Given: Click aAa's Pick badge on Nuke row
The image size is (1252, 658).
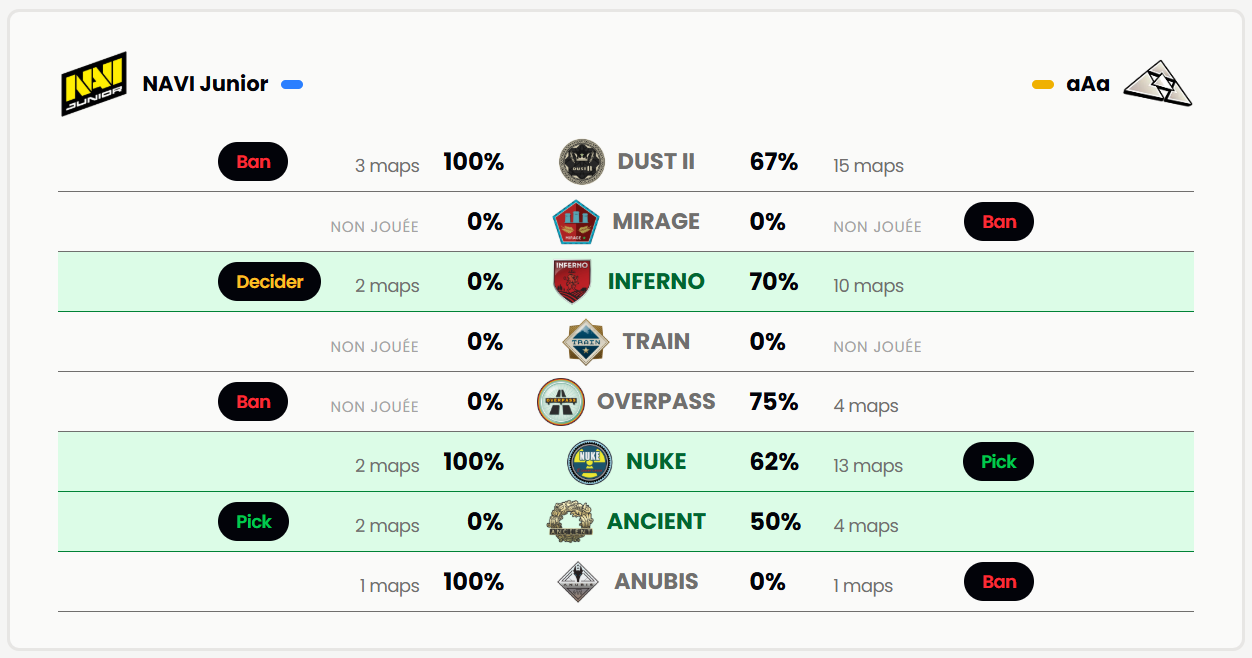Looking at the screenshot, I should coord(998,462).
